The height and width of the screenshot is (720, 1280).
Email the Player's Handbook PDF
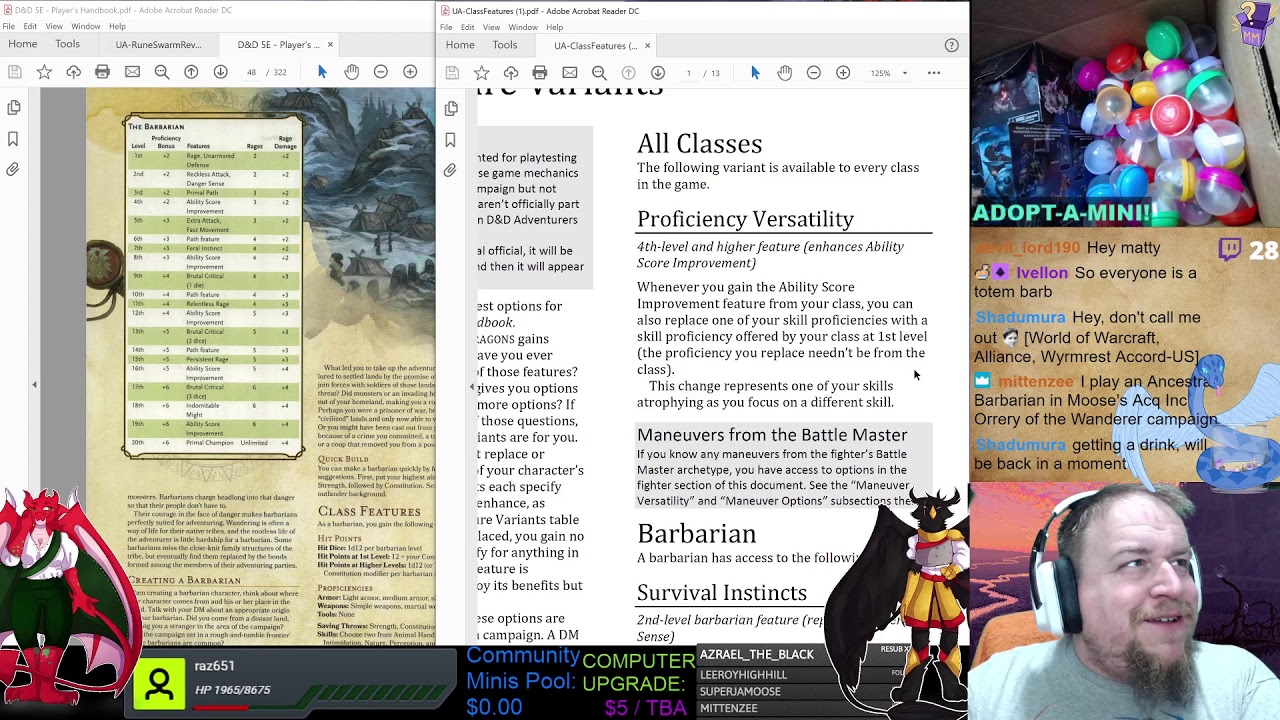(132, 72)
